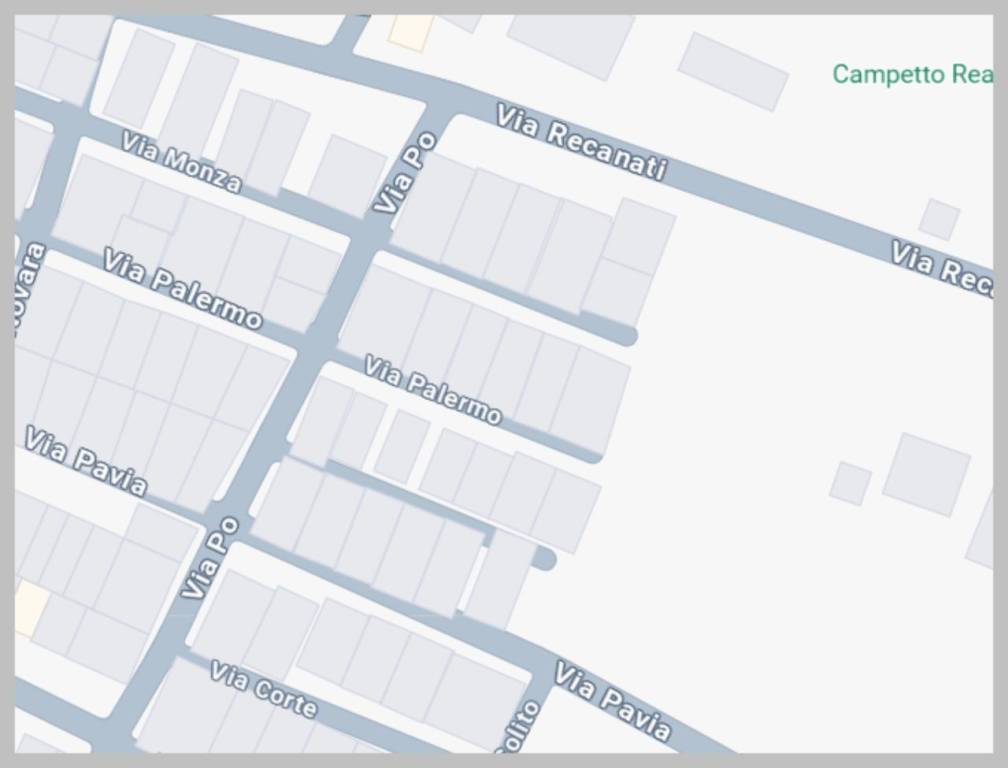Select the small isolated building below Via Recanati
The height and width of the screenshot is (768, 1008).
pos(939,219)
